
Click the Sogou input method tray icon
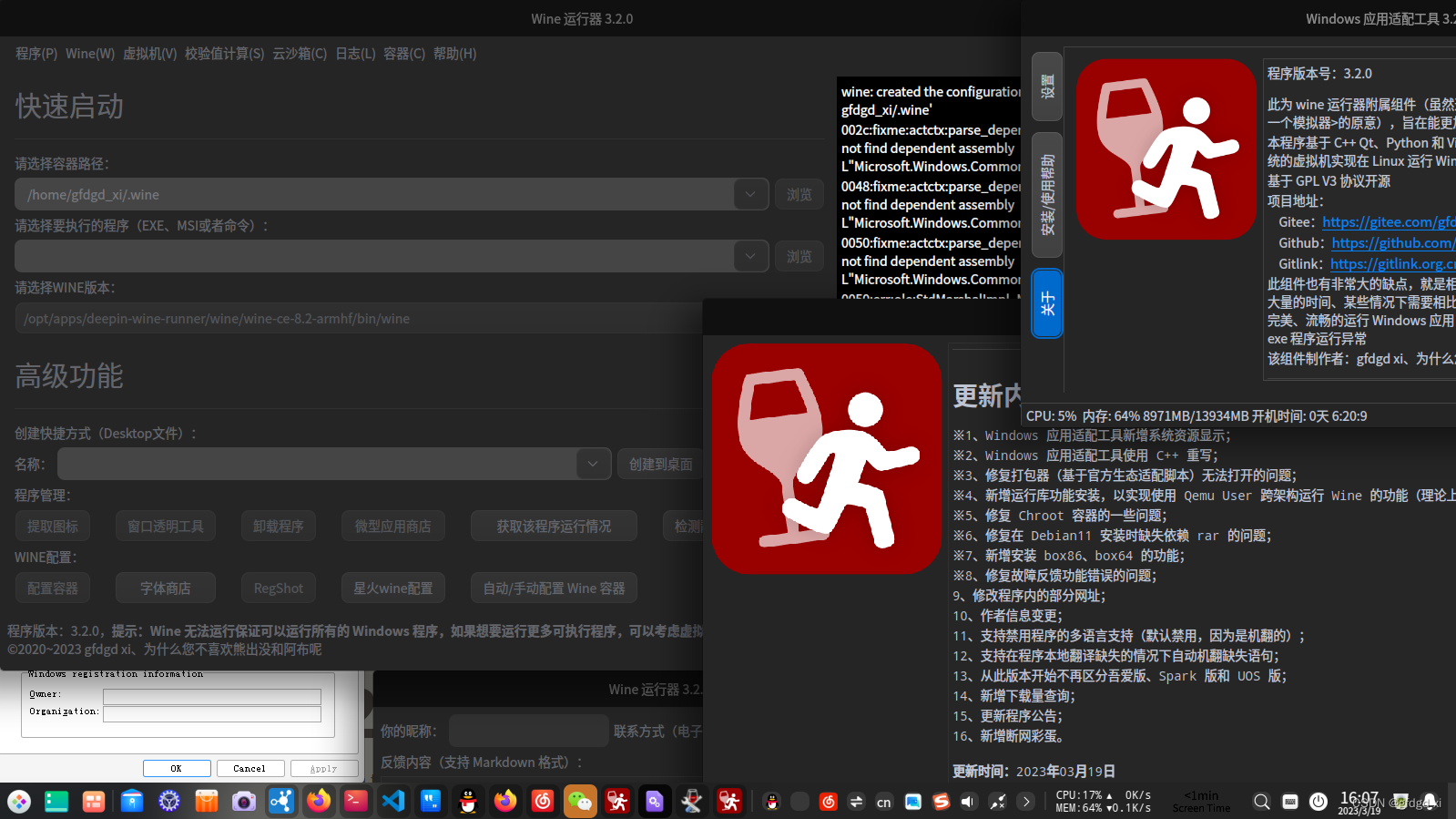tap(941, 802)
